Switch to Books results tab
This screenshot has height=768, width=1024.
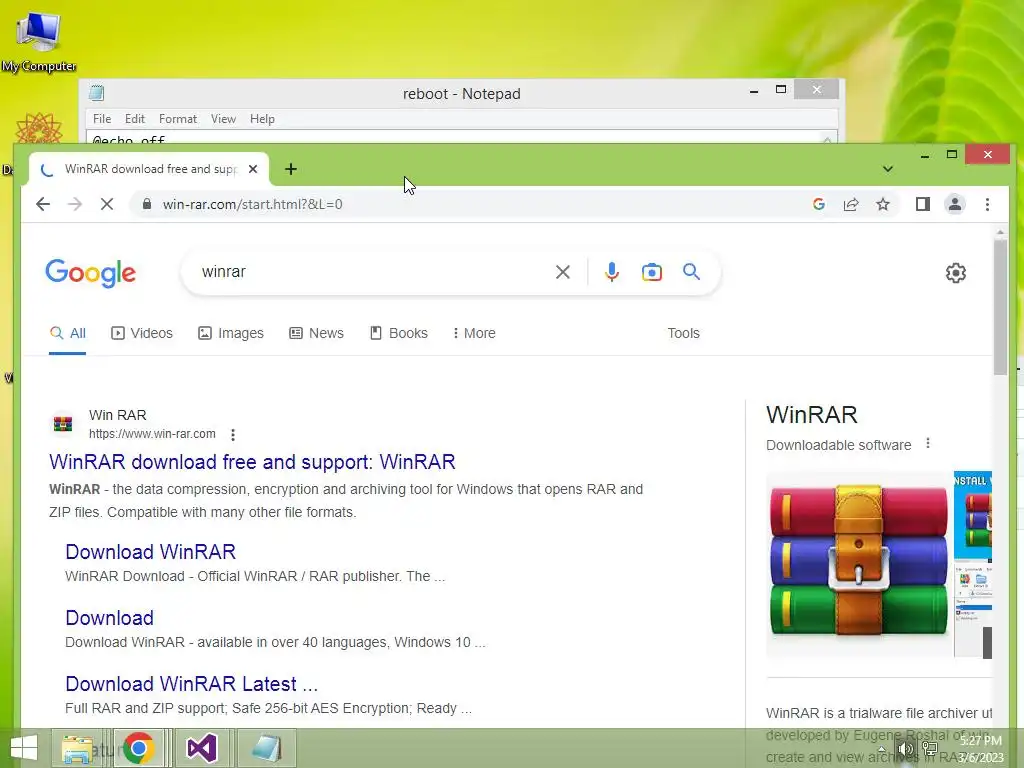pos(399,333)
